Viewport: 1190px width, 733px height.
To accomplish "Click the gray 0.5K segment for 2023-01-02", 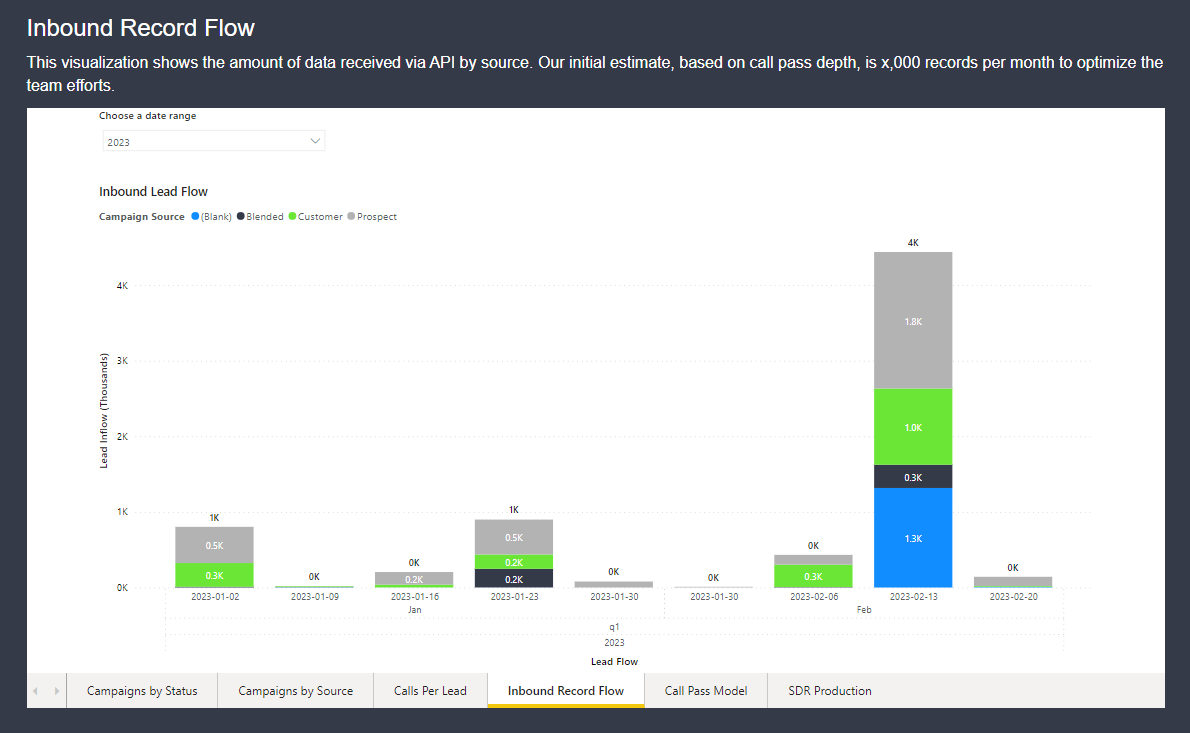I will [x=214, y=545].
